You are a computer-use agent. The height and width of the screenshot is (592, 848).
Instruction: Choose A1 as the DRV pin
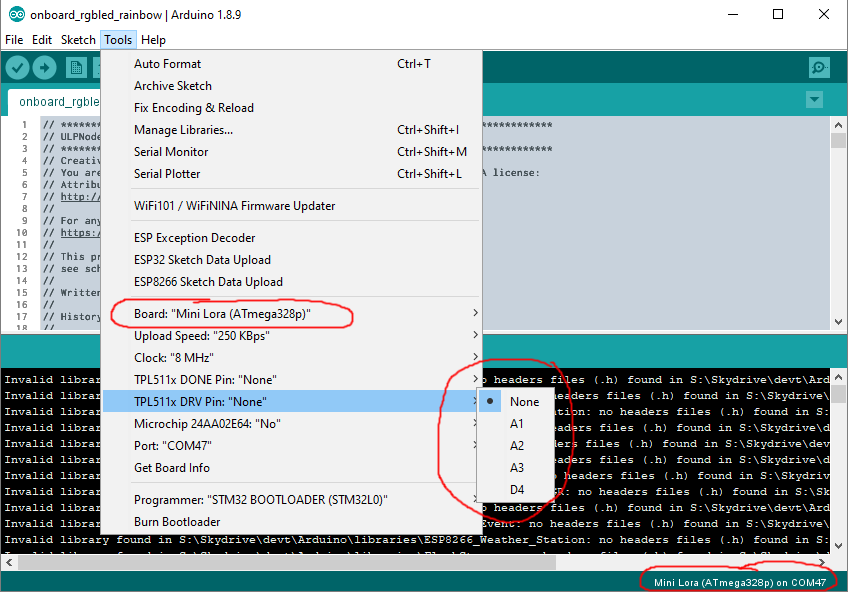516,424
